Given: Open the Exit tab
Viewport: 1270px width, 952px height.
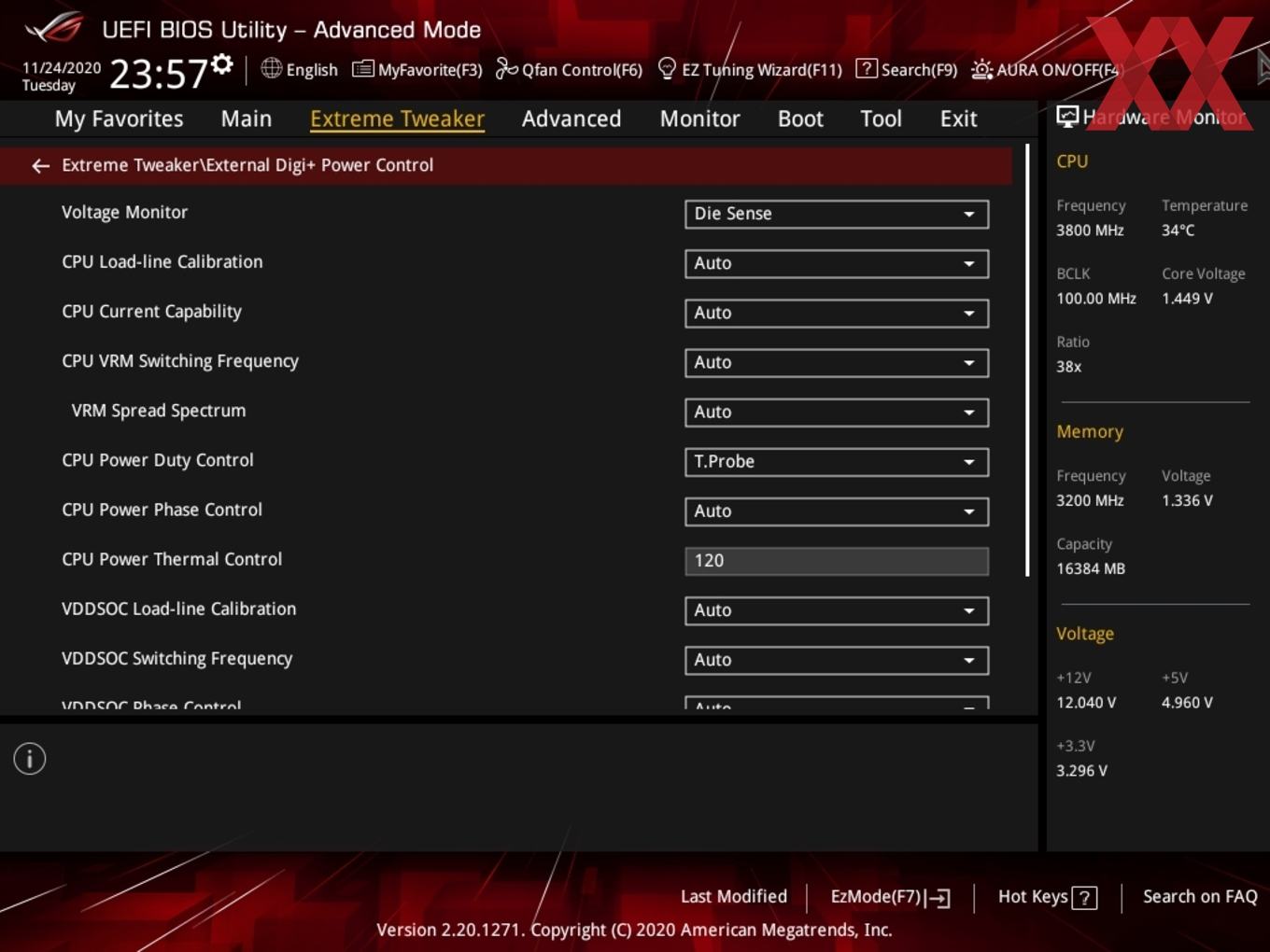Looking at the screenshot, I should pyautogui.click(x=958, y=119).
